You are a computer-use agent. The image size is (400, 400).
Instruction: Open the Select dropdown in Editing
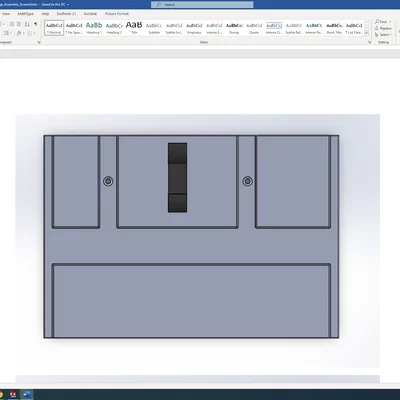tap(383, 35)
